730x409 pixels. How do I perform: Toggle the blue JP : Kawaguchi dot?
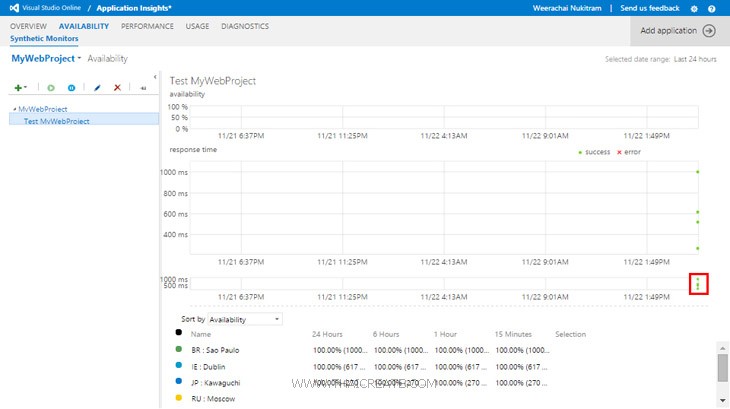178,381
